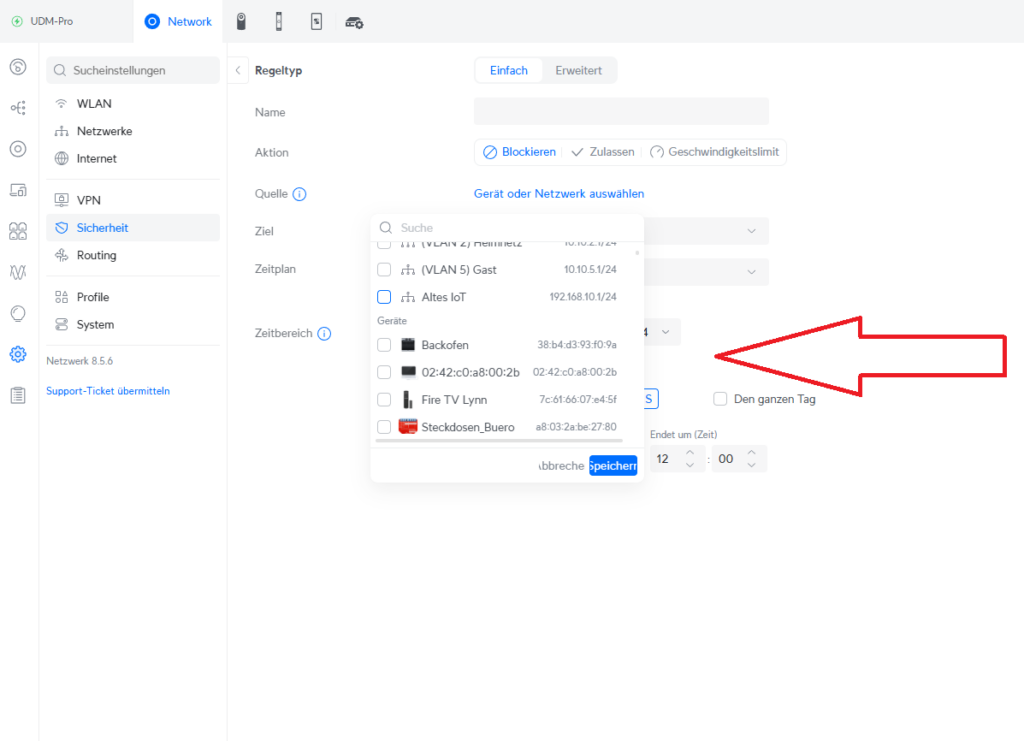This screenshot has width=1024, height=741.
Task: Click the topology icon in left sidebar
Action: 17,108
